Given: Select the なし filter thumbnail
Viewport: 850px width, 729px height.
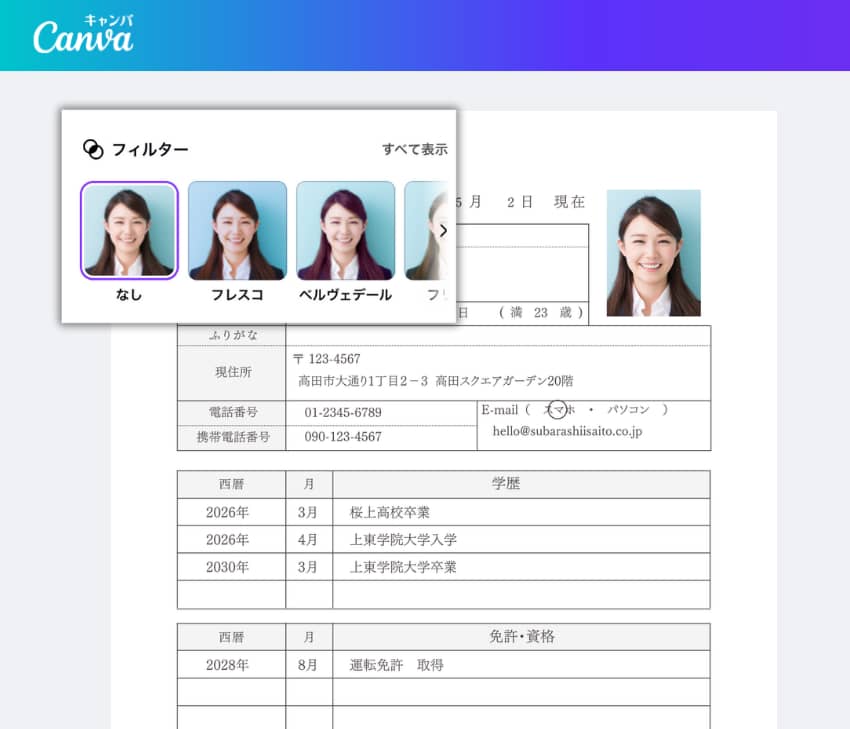Looking at the screenshot, I should point(129,230).
